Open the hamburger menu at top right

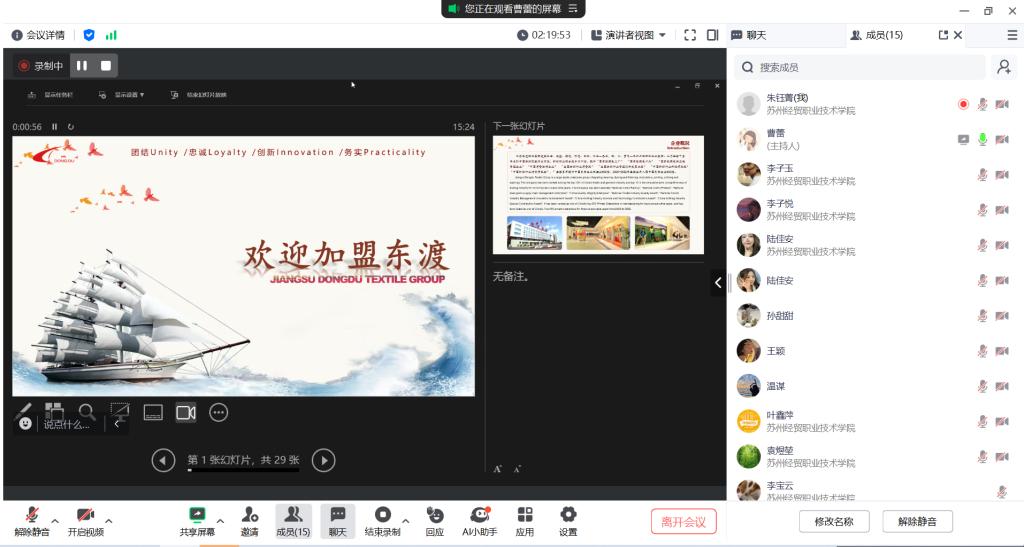[1012, 35]
